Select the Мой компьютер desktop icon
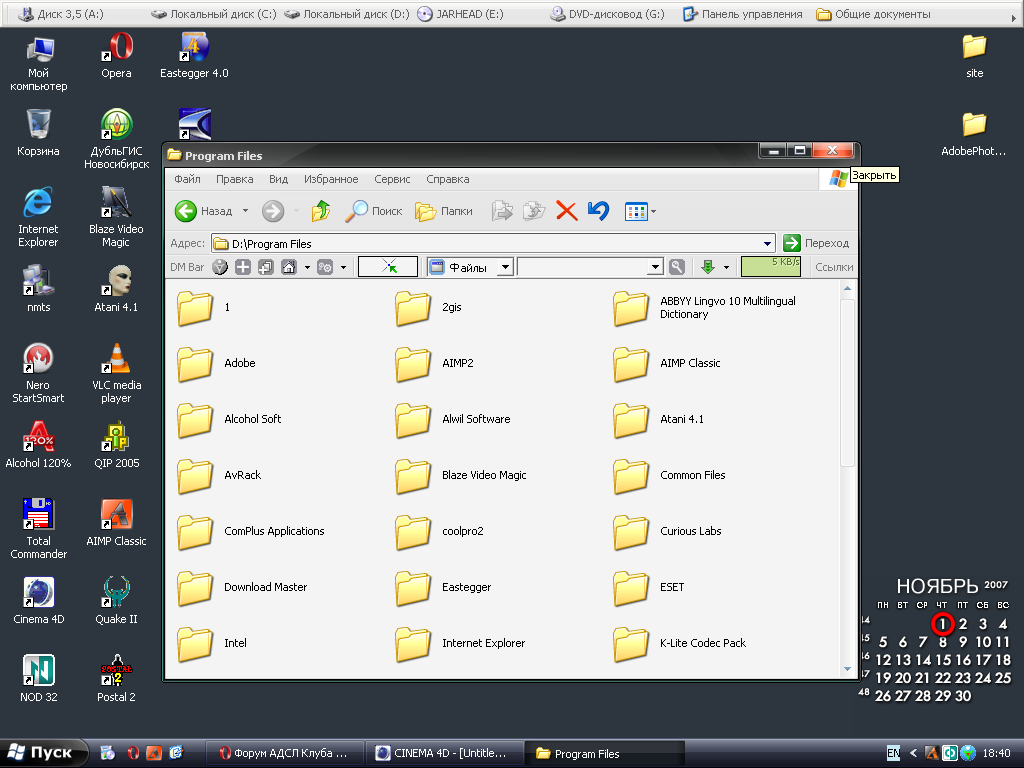Image resolution: width=1024 pixels, height=768 pixels. [x=39, y=63]
